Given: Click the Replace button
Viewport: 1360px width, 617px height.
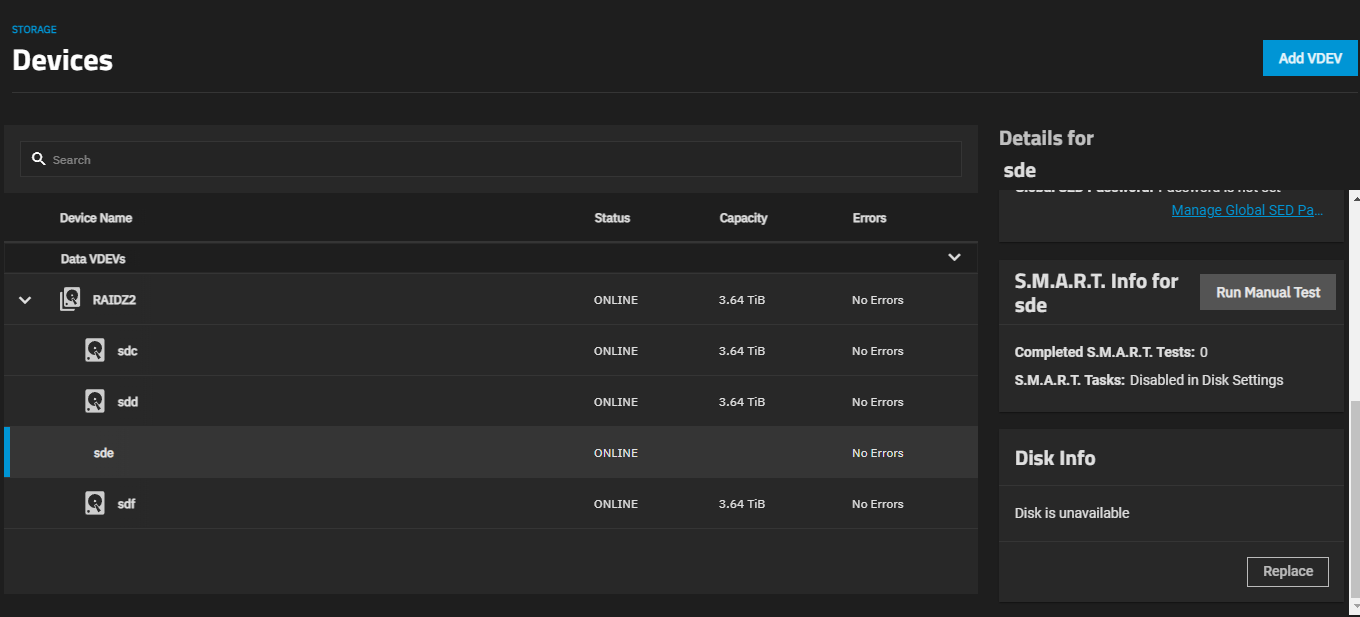Looking at the screenshot, I should pos(1288,571).
